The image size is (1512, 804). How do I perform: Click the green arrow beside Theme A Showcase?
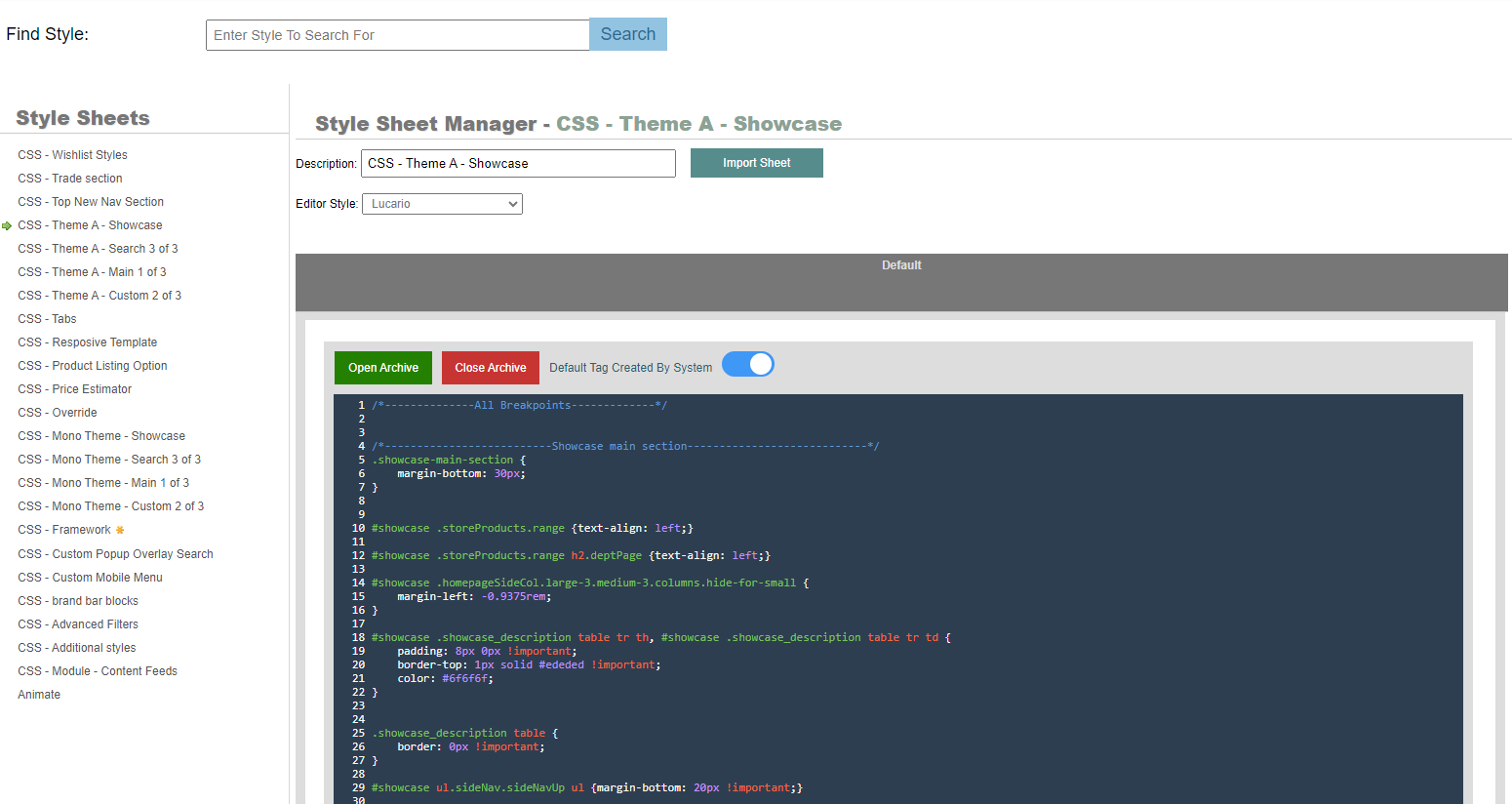[x=7, y=225]
